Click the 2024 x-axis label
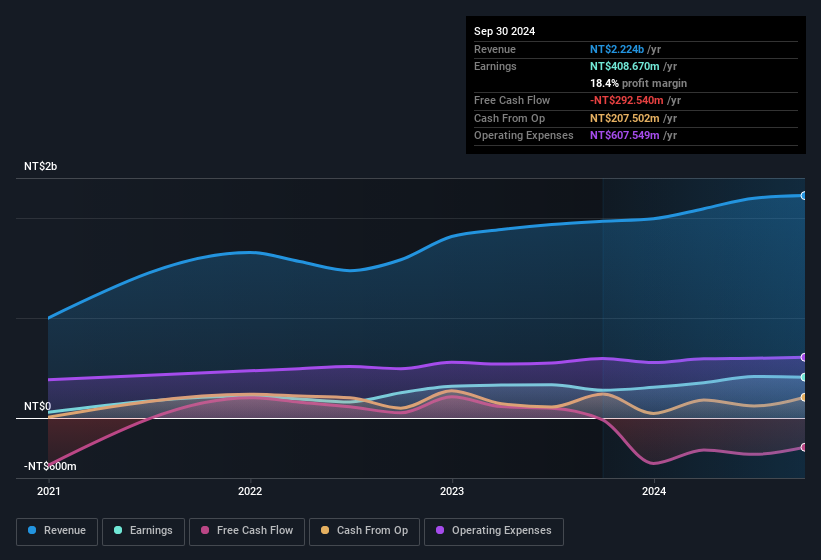Viewport: 821px width, 560px height. click(x=654, y=491)
